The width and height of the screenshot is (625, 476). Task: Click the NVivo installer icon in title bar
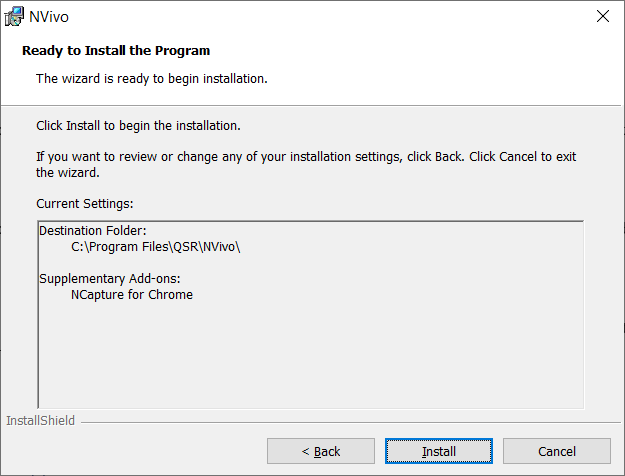[x=14, y=16]
